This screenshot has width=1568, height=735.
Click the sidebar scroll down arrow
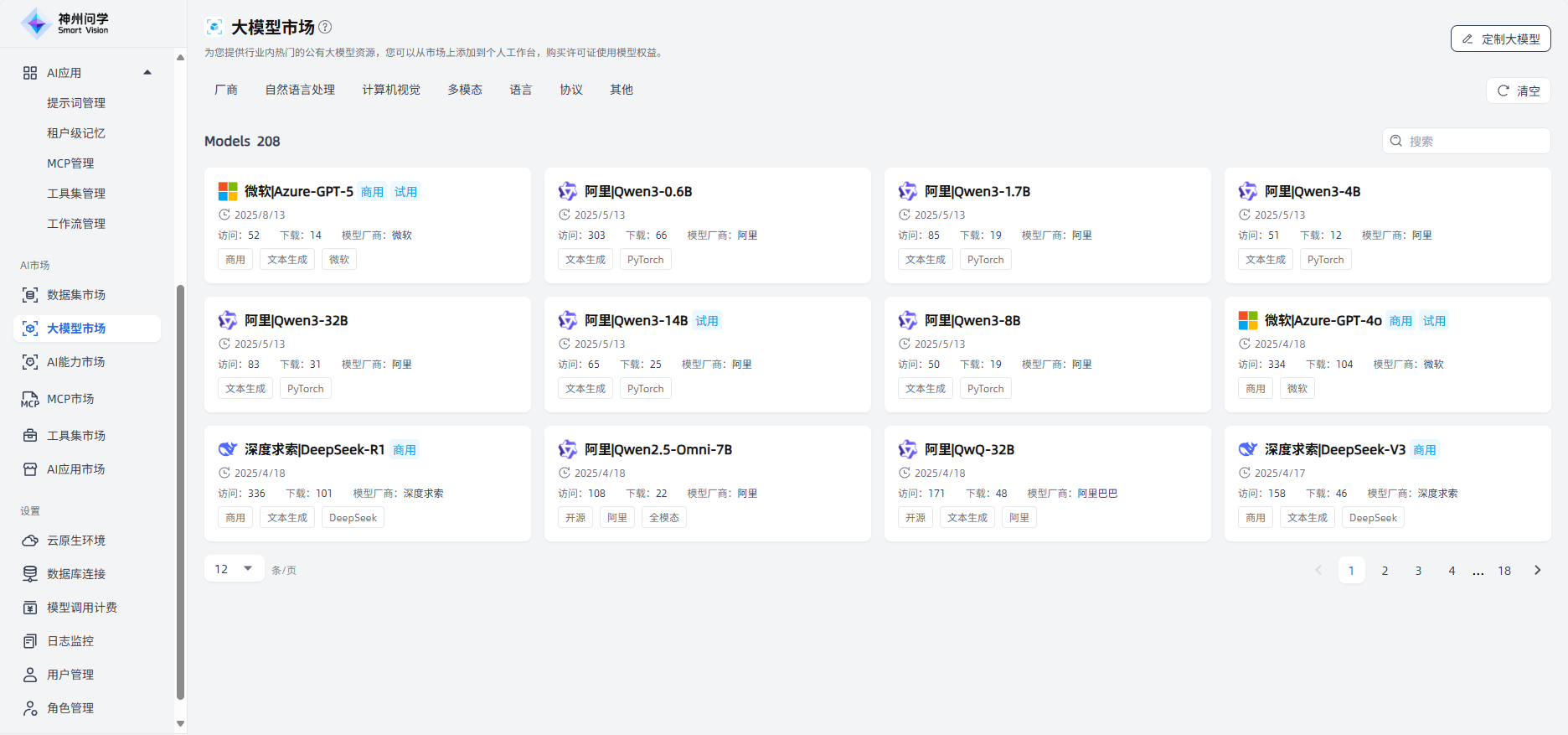click(180, 723)
